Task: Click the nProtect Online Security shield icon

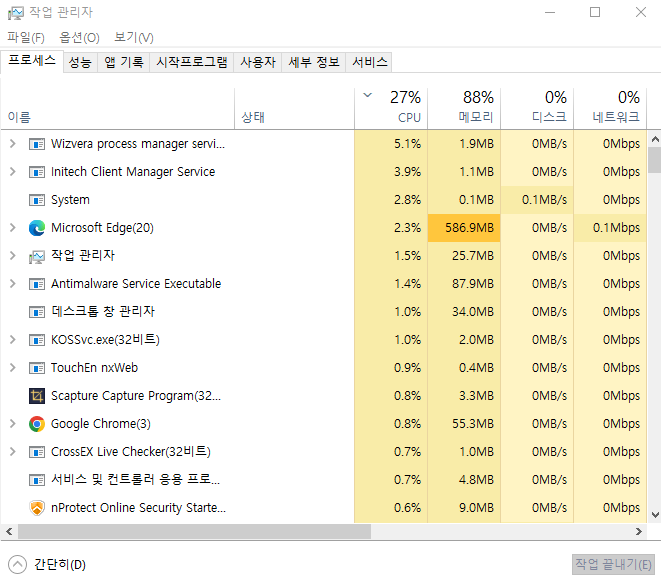Action: (x=37, y=508)
